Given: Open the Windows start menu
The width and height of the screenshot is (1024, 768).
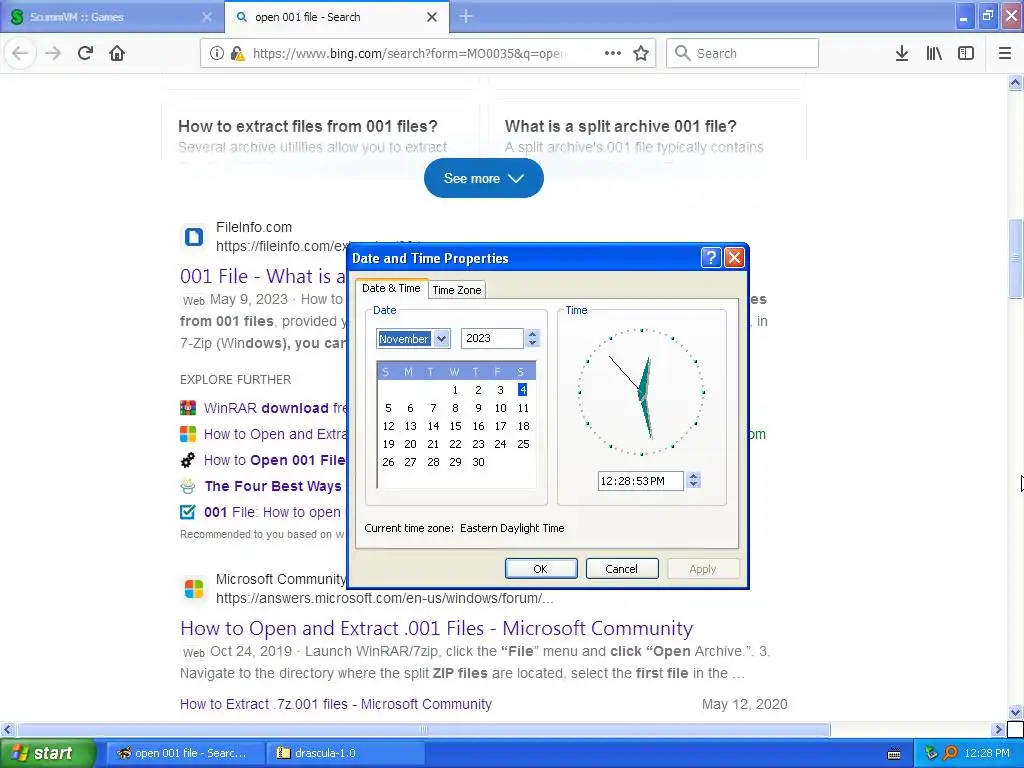Looking at the screenshot, I should (x=47, y=753).
